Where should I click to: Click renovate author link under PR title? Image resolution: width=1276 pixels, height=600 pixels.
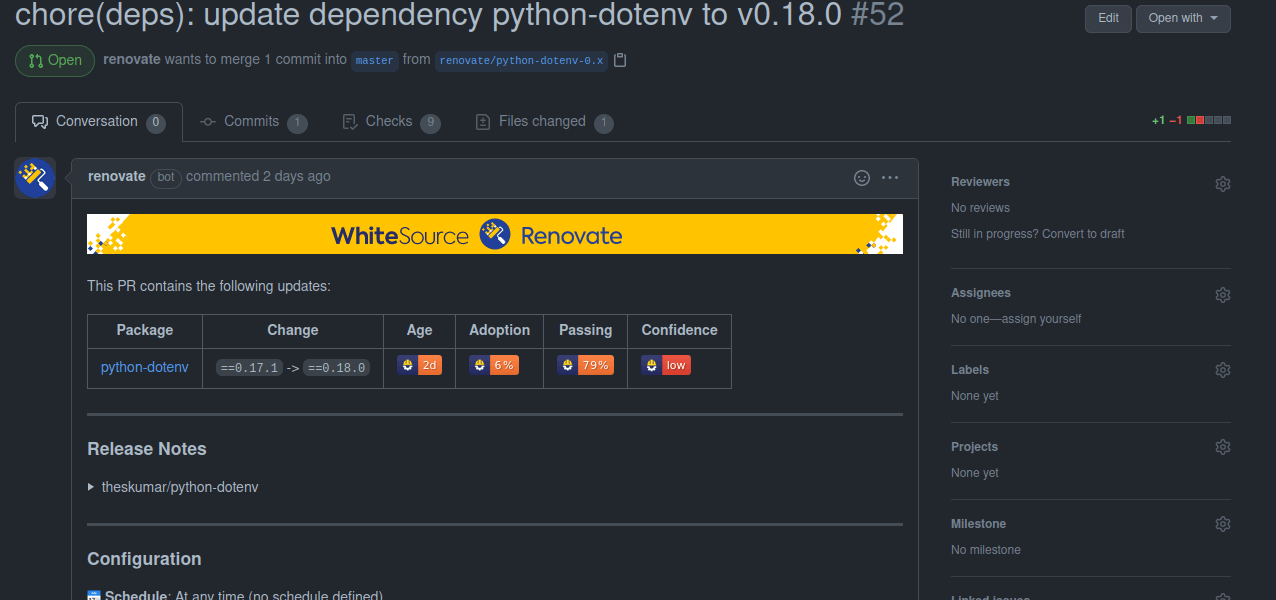[132, 59]
